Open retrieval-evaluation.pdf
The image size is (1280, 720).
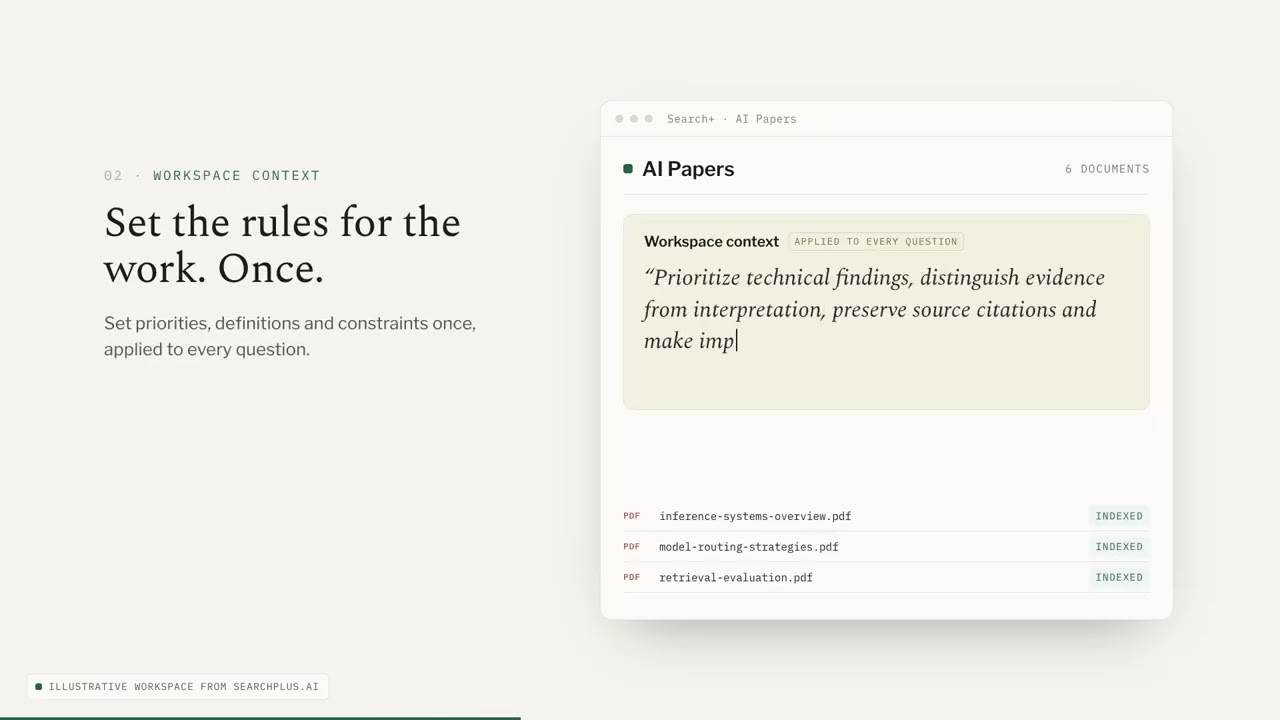click(736, 577)
